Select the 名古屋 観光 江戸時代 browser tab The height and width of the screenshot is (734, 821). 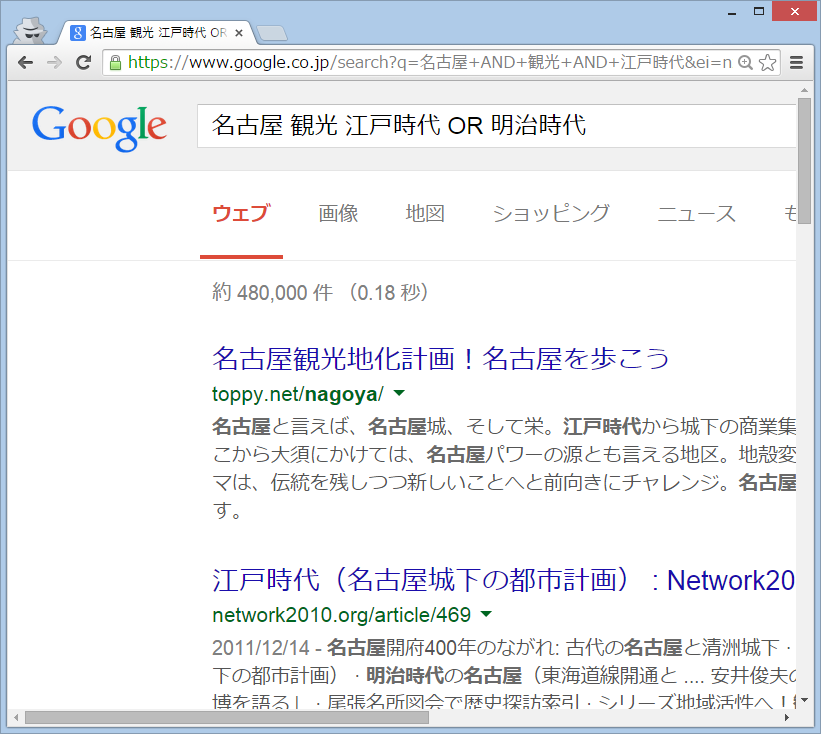pyautogui.click(x=157, y=33)
